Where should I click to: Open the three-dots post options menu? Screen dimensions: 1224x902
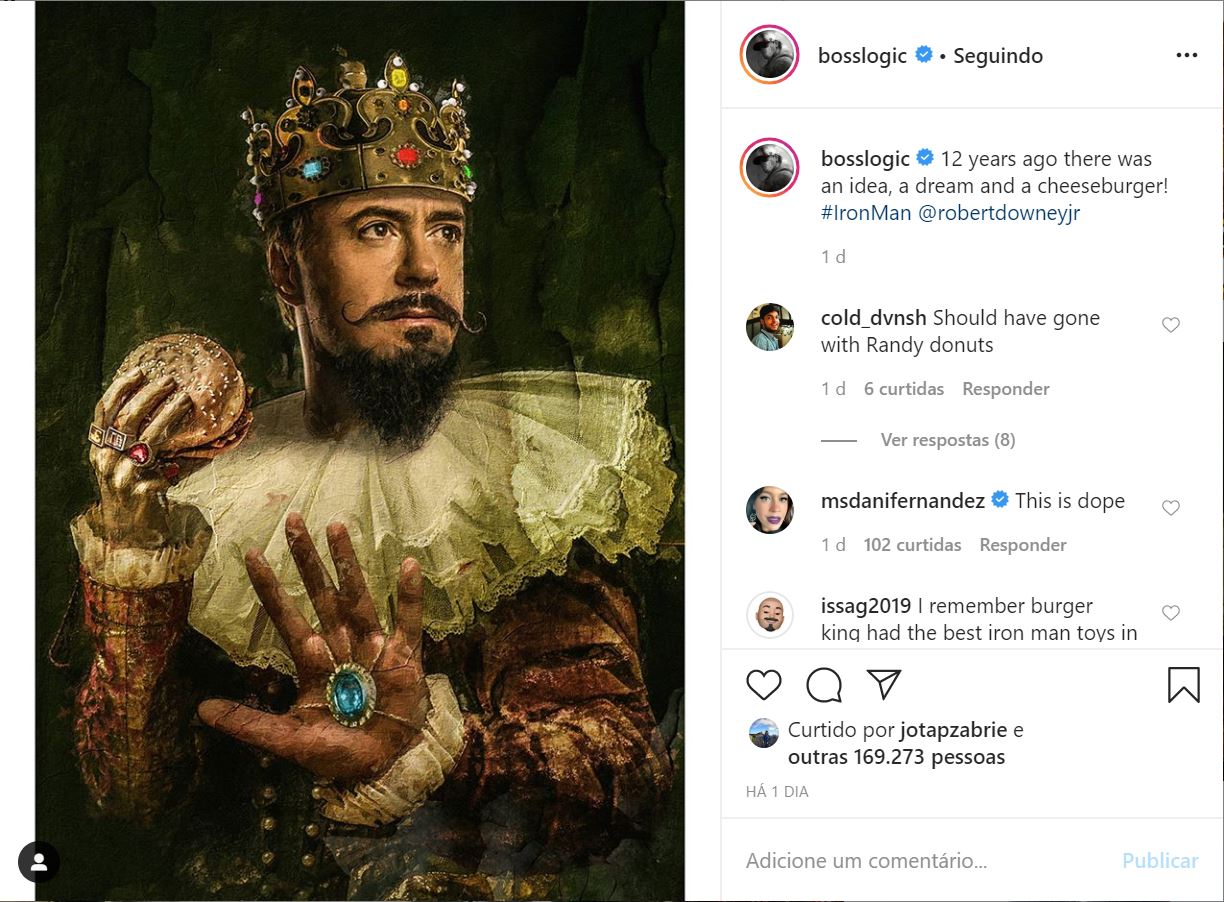(1187, 55)
